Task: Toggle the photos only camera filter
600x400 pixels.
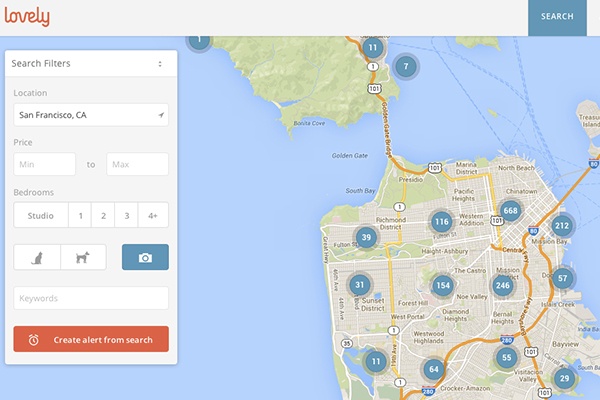Action: (145, 257)
